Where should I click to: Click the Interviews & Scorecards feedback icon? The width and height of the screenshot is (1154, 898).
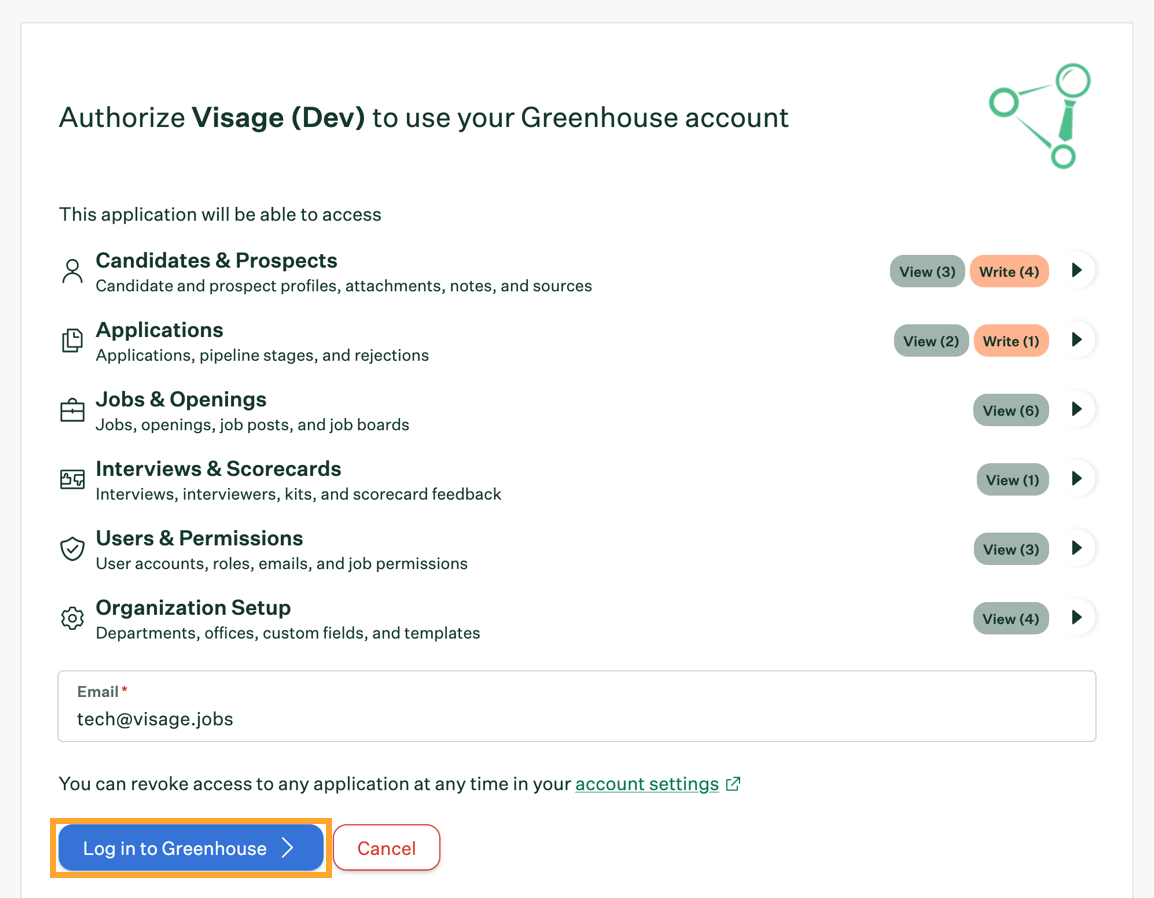coord(72,479)
